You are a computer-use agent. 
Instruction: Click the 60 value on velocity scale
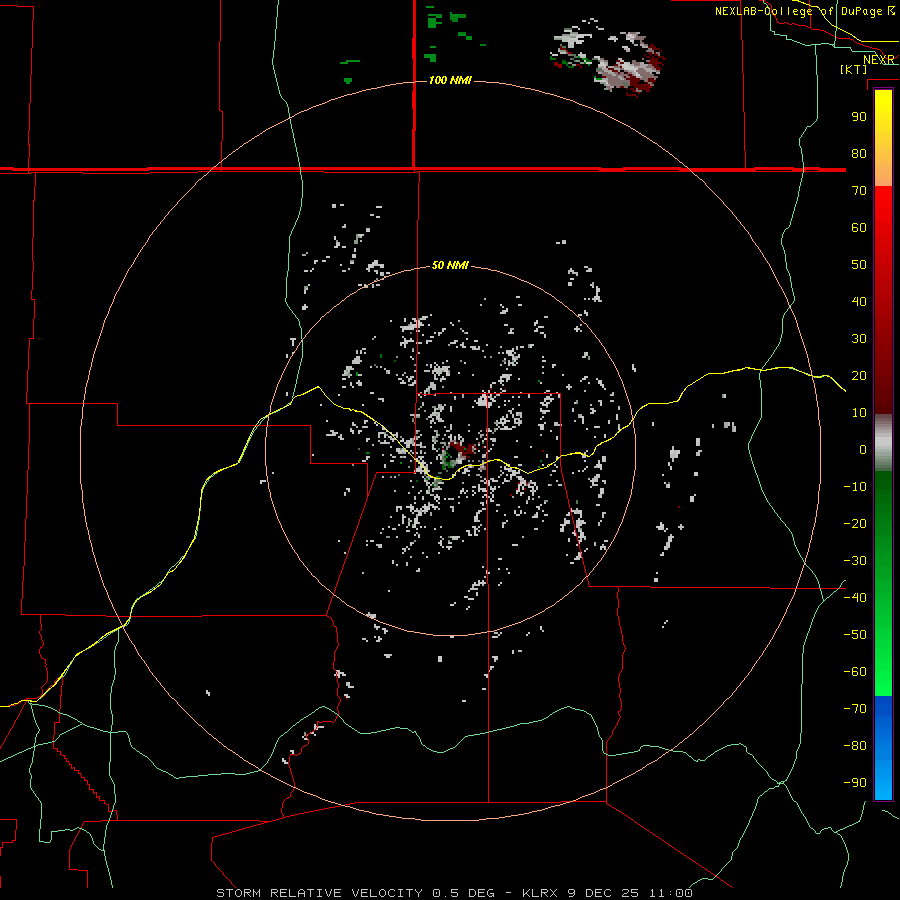coord(859,227)
